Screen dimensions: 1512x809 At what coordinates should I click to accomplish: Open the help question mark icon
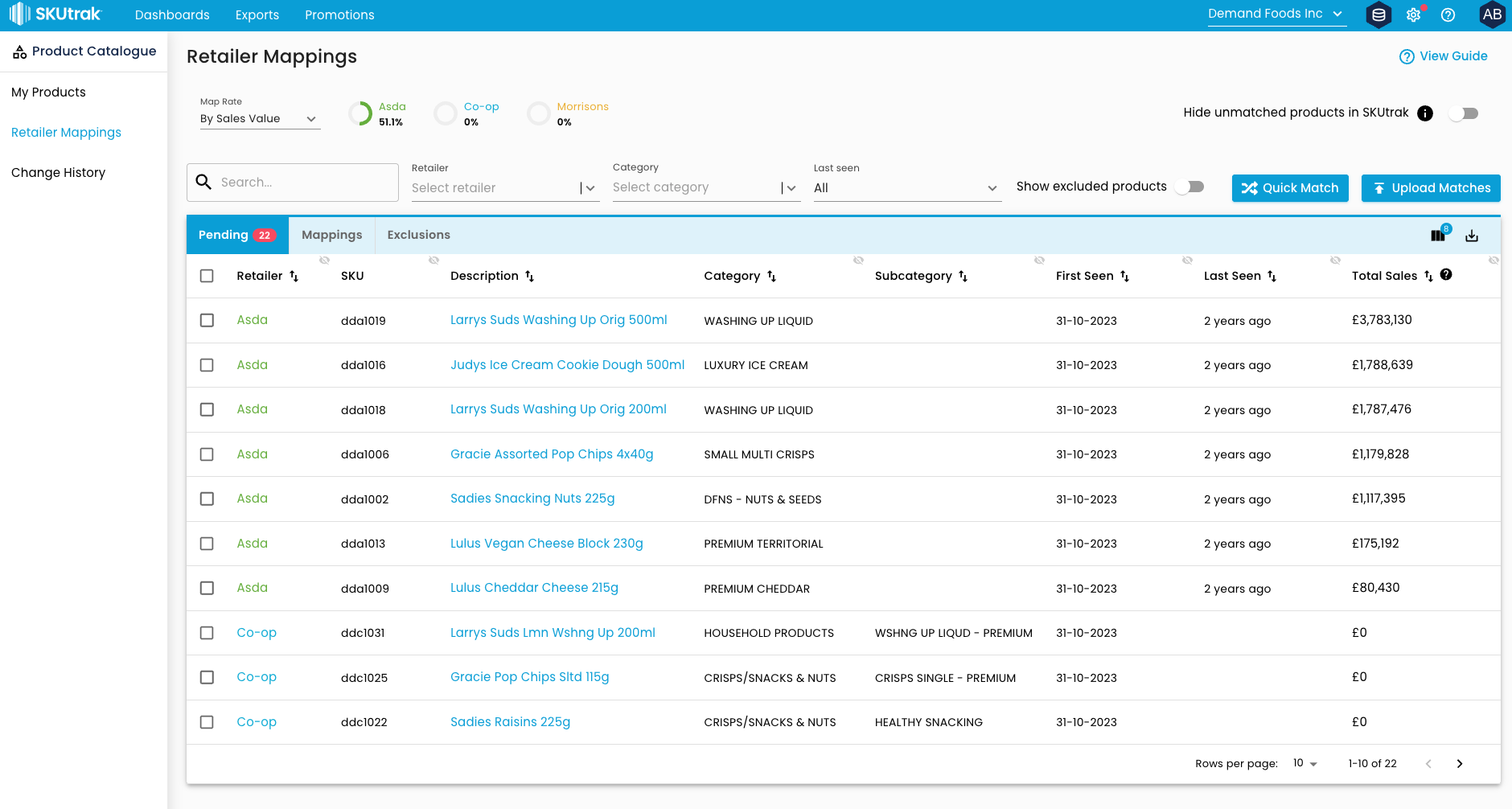click(1448, 14)
